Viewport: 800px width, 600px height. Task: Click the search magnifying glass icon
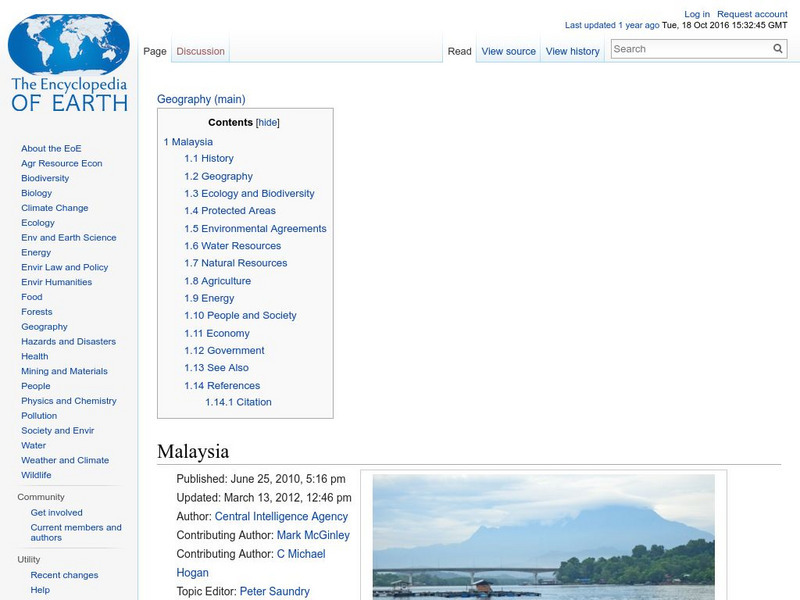tap(777, 47)
